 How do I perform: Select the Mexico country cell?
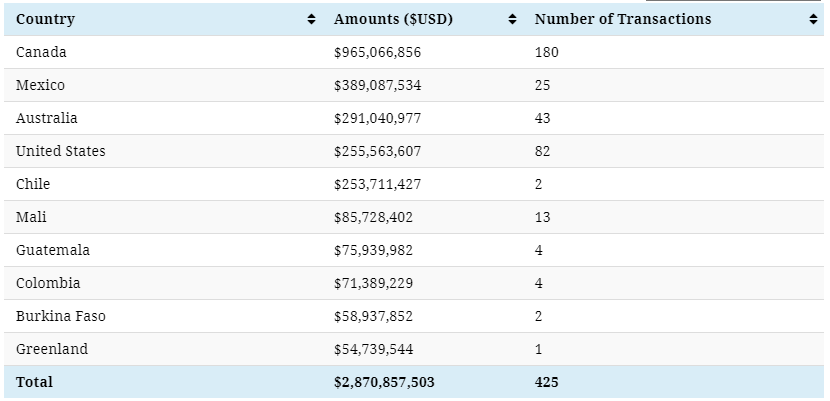tap(40, 85)
